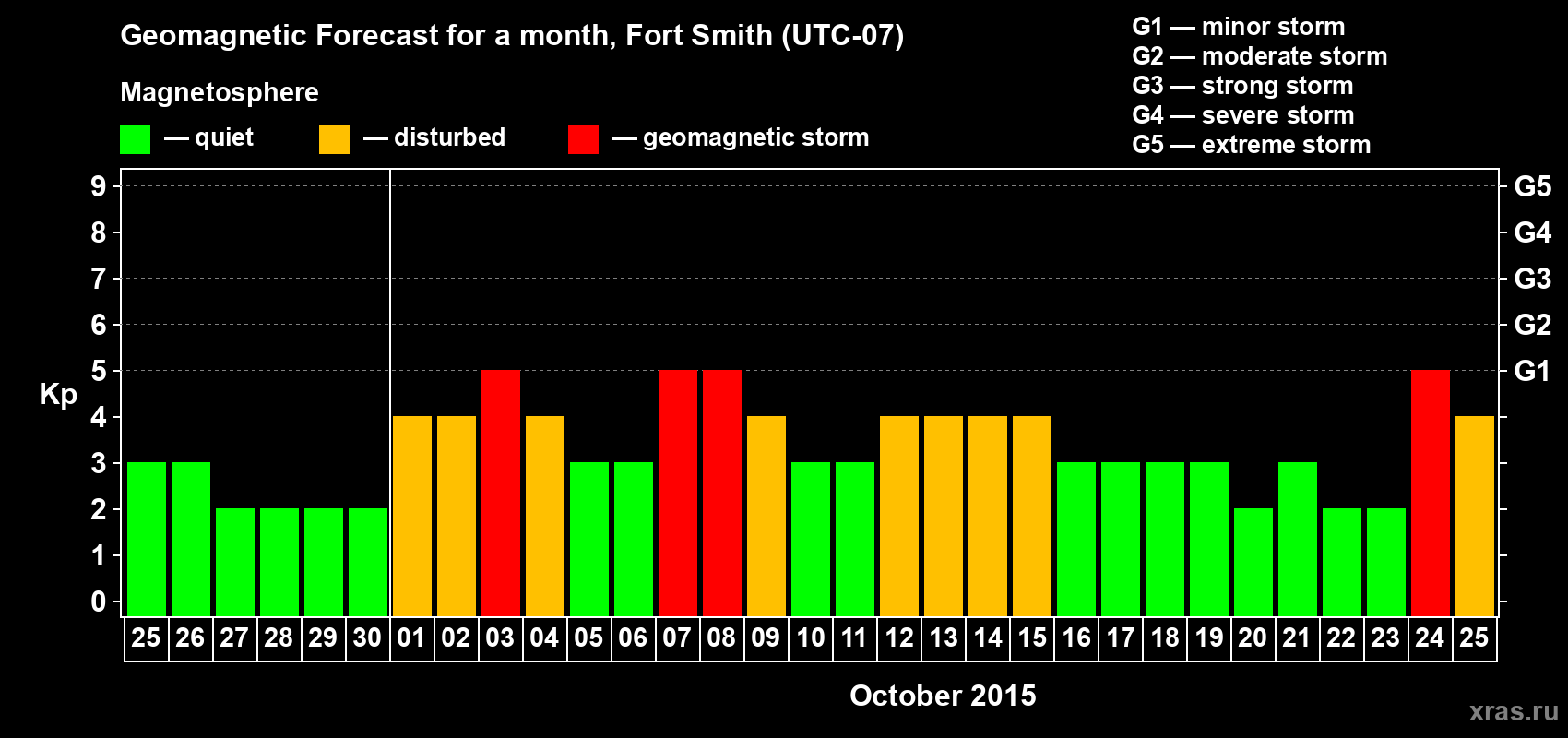Click the date cell 22

1341,638
